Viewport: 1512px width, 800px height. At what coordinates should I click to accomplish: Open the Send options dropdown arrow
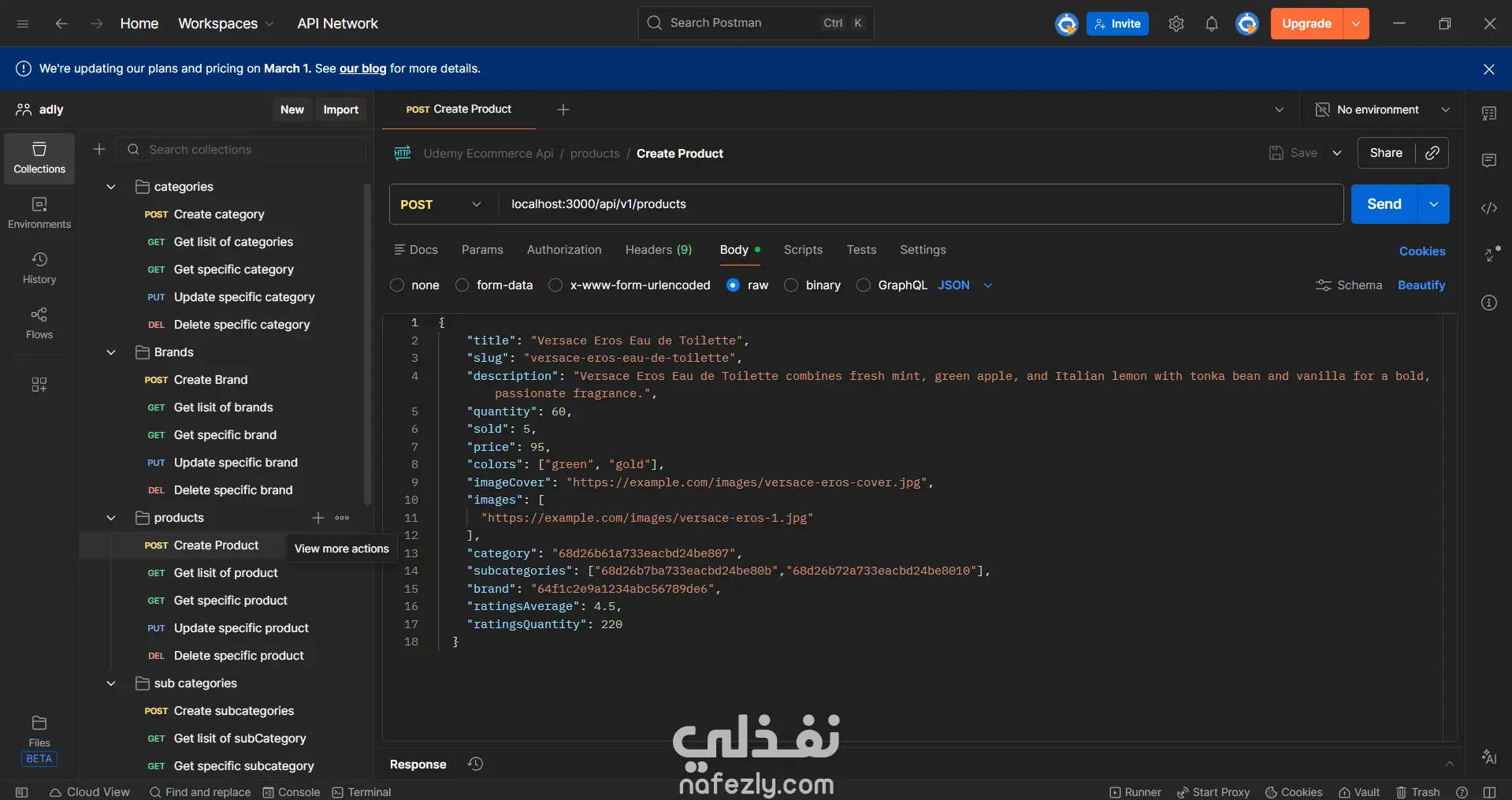click(x=1434, y=204)
